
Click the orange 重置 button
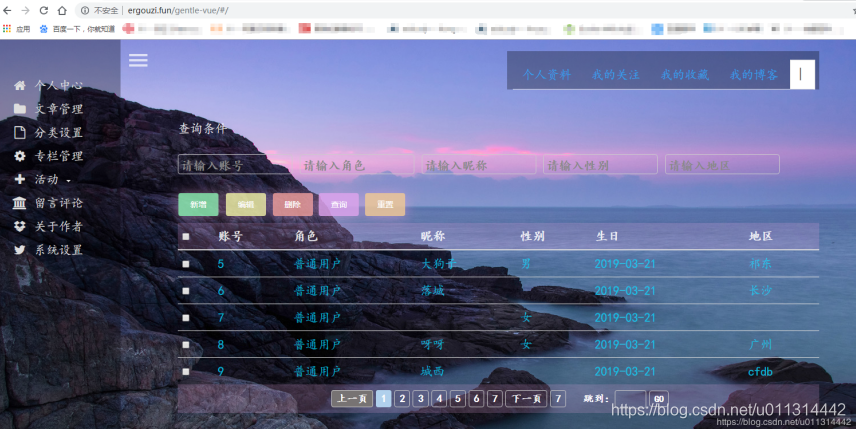[x=385, y=205]
